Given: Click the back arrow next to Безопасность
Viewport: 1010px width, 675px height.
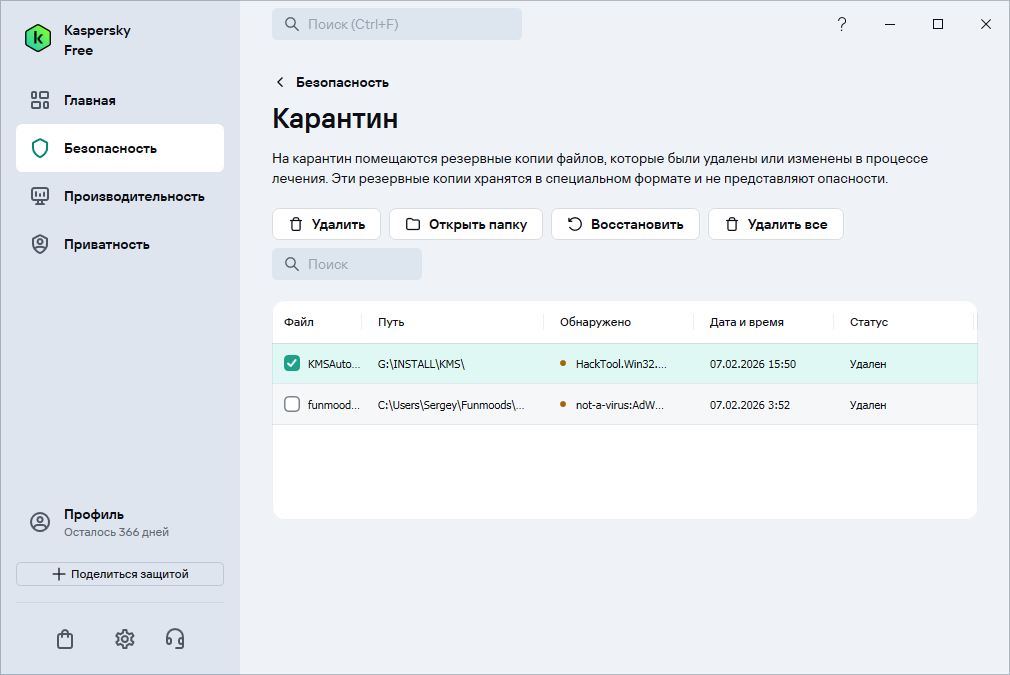Looking at the screenshot, I should 280,82.
